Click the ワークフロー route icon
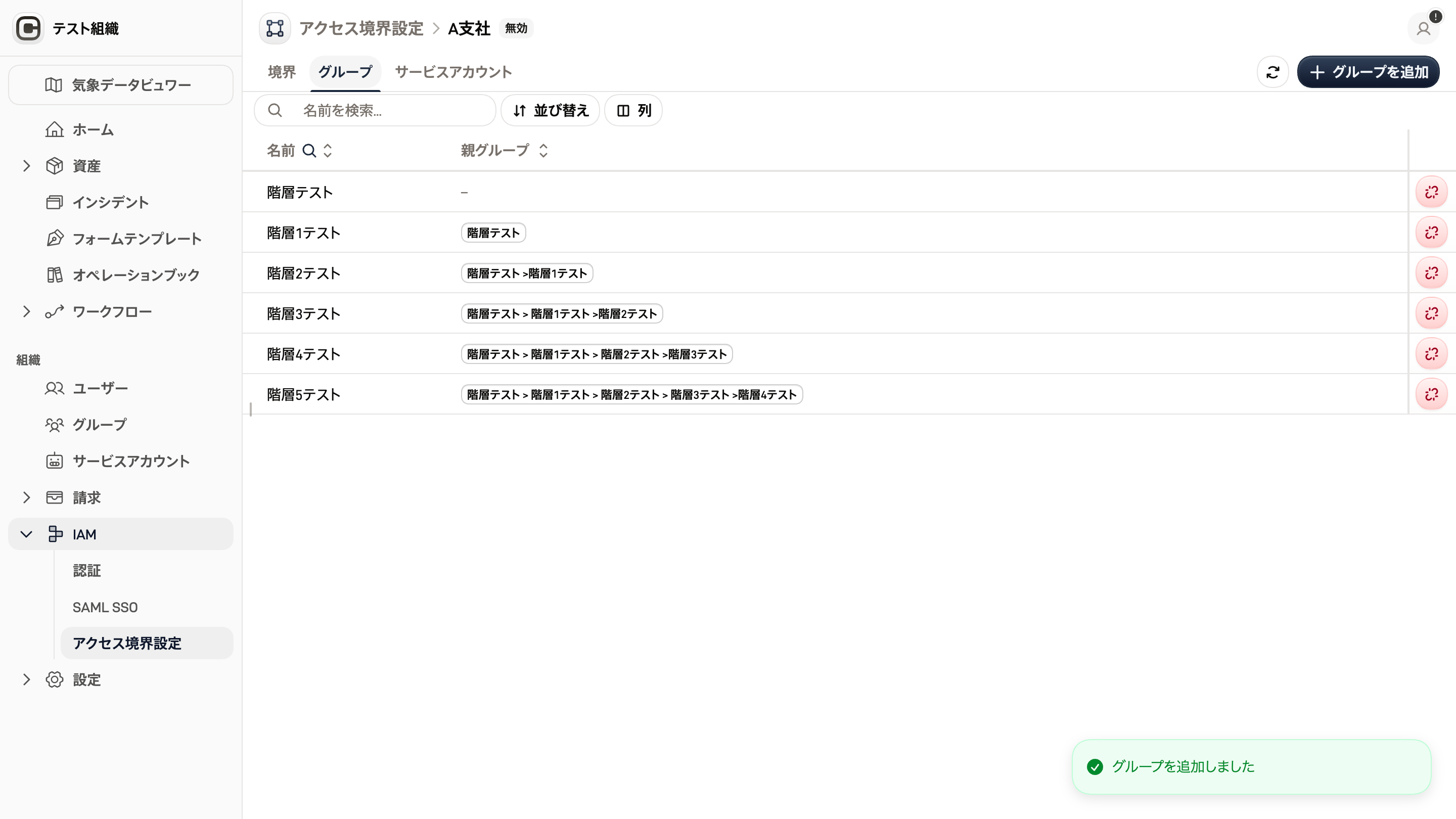The width and height of the screenshot is (1456, 819). [54, 311]
